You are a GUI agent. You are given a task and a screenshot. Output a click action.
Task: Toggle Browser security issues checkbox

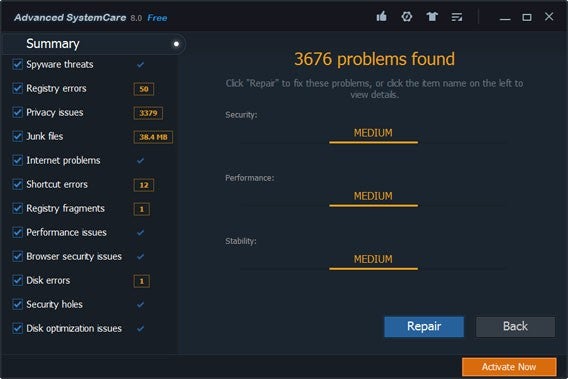point(17,256)
